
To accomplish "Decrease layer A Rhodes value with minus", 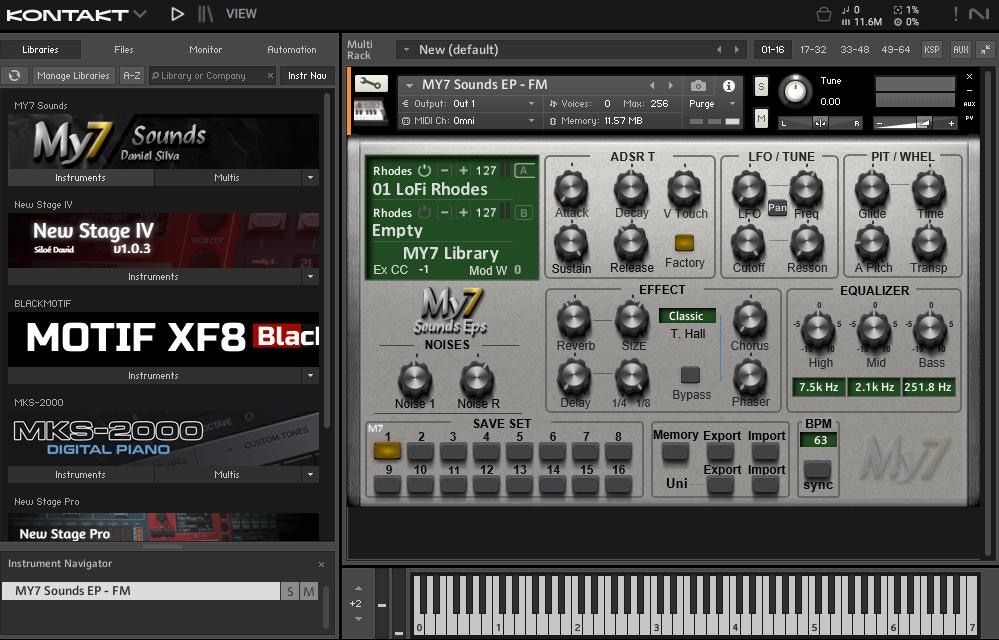I will tap(445, 171).
